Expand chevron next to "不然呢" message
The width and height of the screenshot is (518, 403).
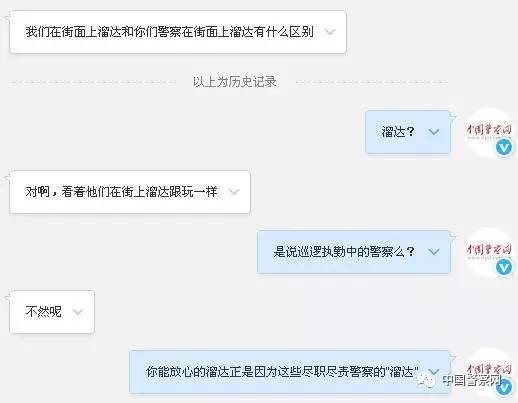78,312
